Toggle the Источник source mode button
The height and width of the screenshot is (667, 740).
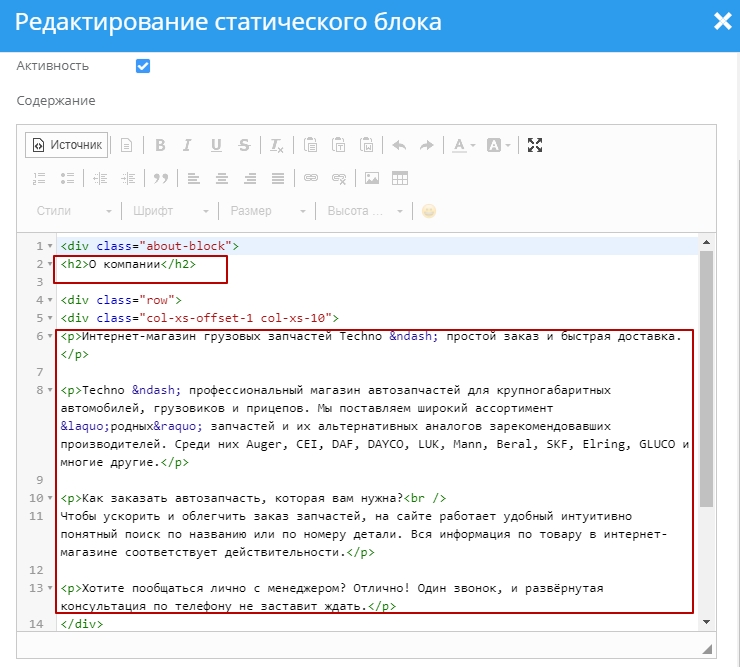click(67, 145)
